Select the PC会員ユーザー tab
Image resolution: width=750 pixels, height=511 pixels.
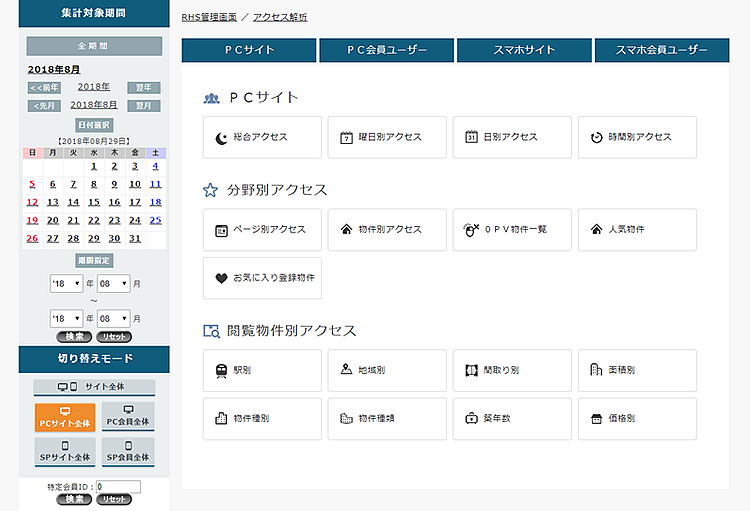386,50
